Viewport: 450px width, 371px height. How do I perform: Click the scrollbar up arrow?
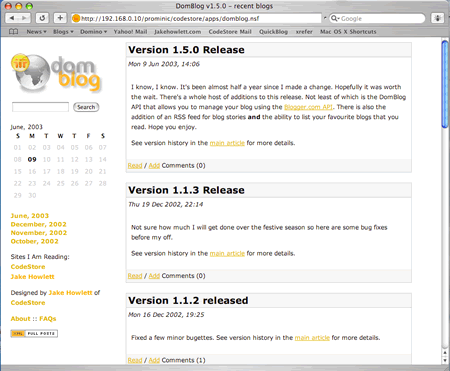(445, 353)
